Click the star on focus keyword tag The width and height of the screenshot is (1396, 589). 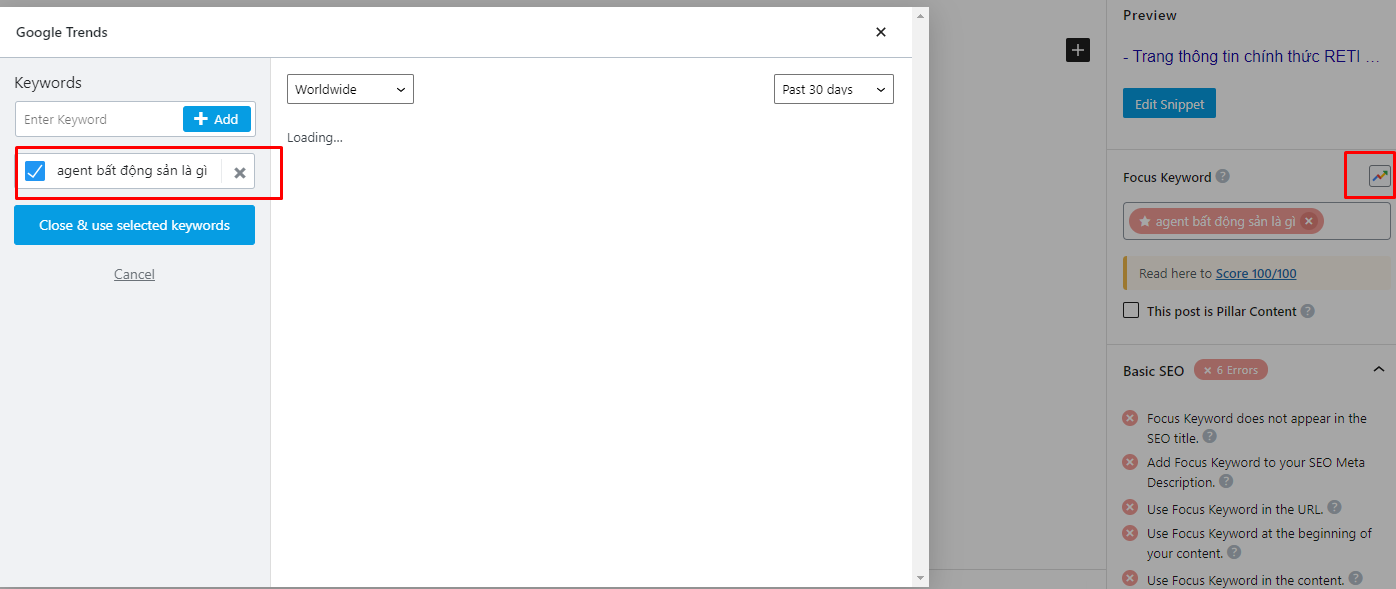click(x=1145, y=221)
